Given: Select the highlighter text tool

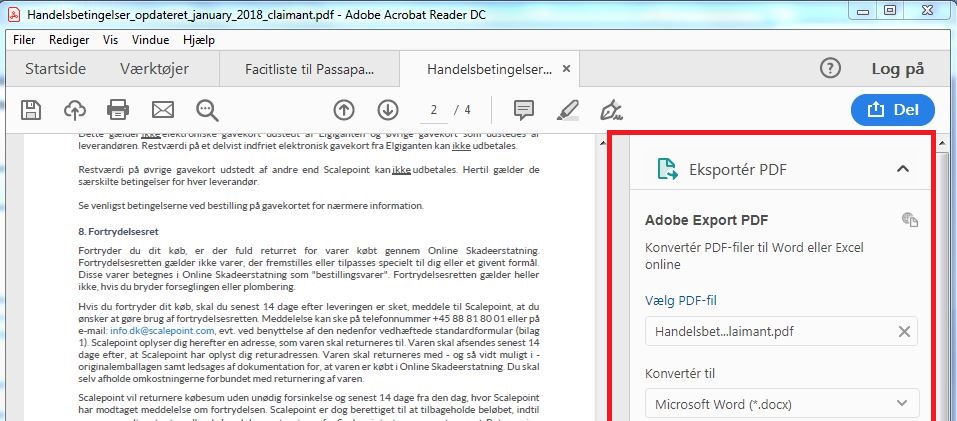Looking at the screenshot, I should (568, 110).
